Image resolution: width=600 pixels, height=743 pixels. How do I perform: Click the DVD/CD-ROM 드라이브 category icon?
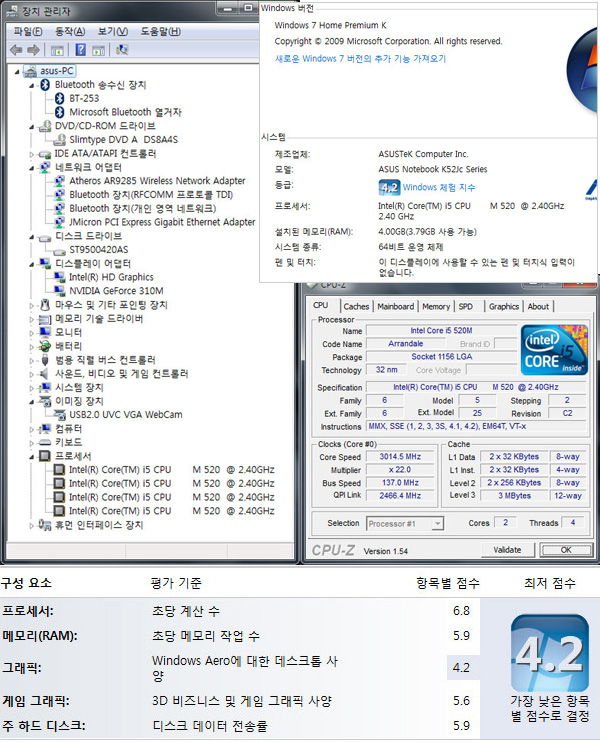45,126
